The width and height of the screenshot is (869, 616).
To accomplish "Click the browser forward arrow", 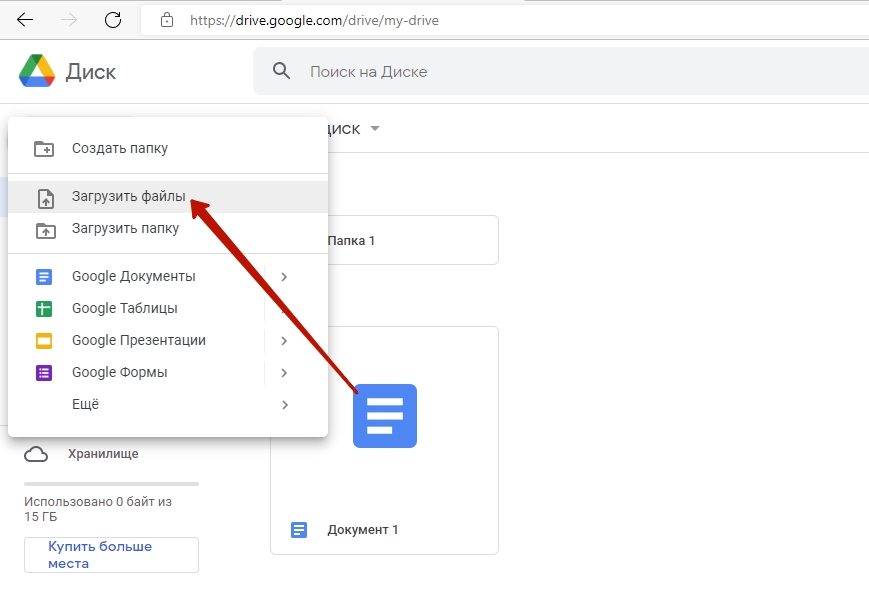I will click(x=69, y=21).
